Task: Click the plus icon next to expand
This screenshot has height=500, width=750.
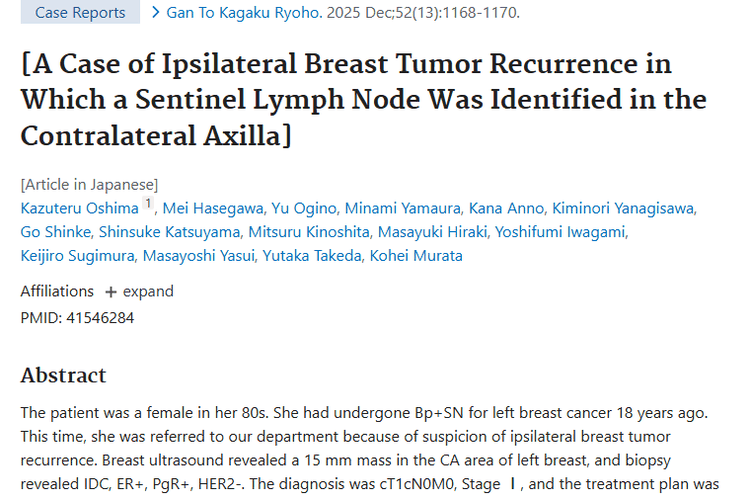Action: click(111, 291)
